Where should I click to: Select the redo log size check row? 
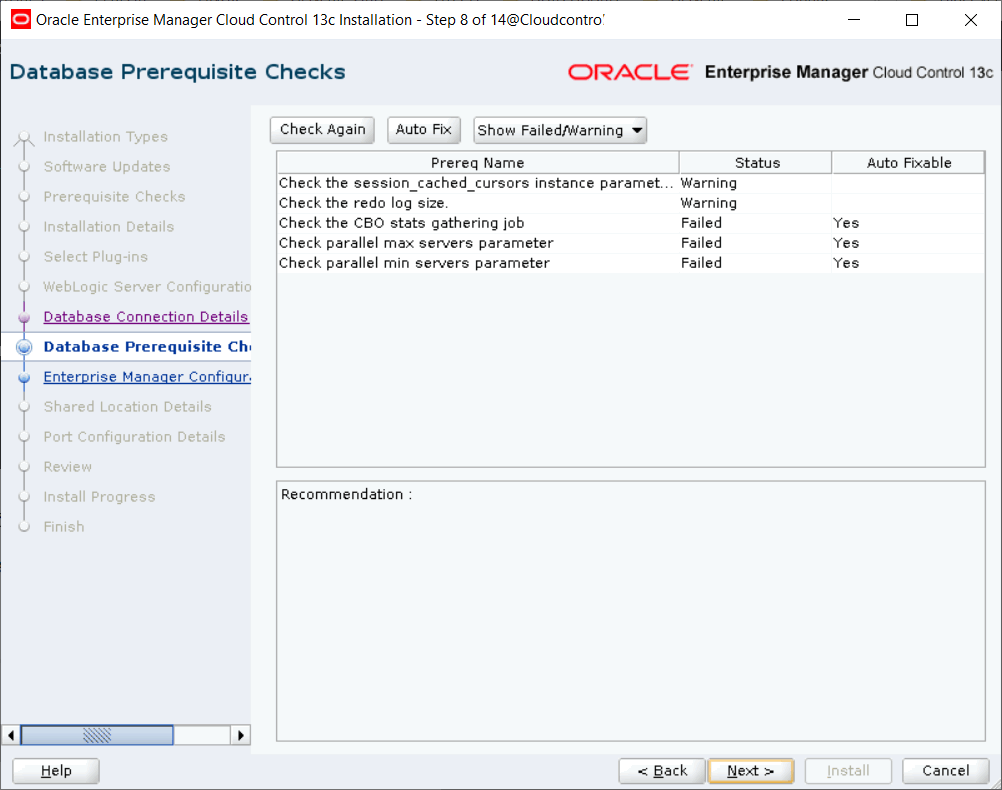[x=631, y=203]
